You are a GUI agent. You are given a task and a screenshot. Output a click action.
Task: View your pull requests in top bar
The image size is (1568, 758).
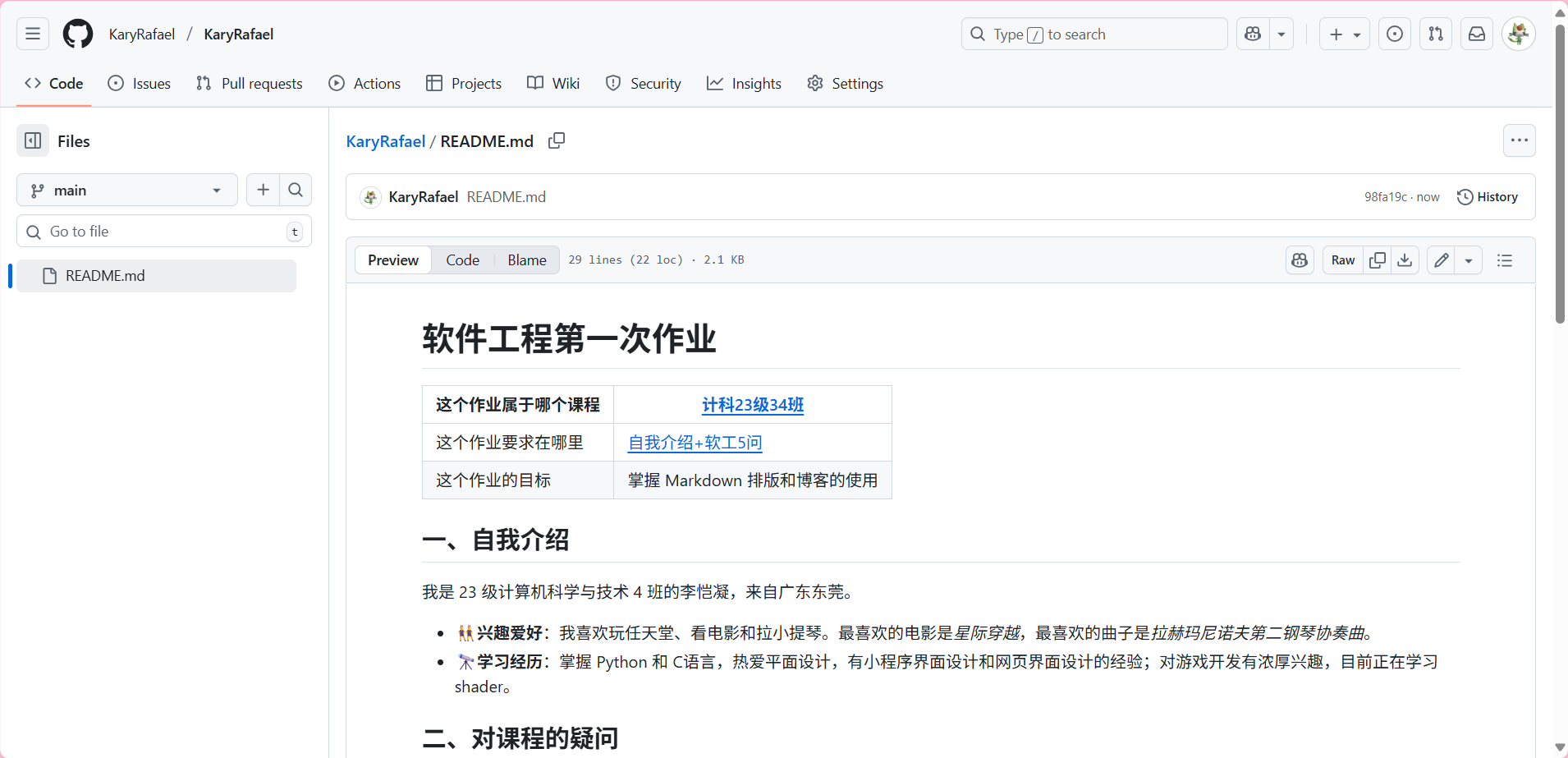pyautogui.click(x=1436, y=34)
